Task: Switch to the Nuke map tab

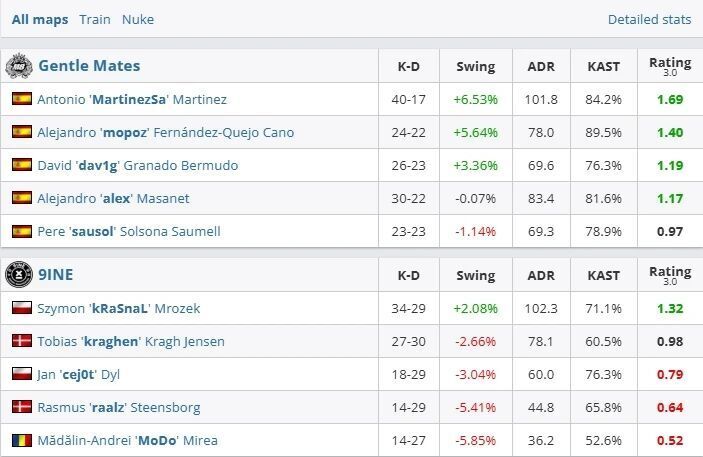Action: [x=138, y=19]
